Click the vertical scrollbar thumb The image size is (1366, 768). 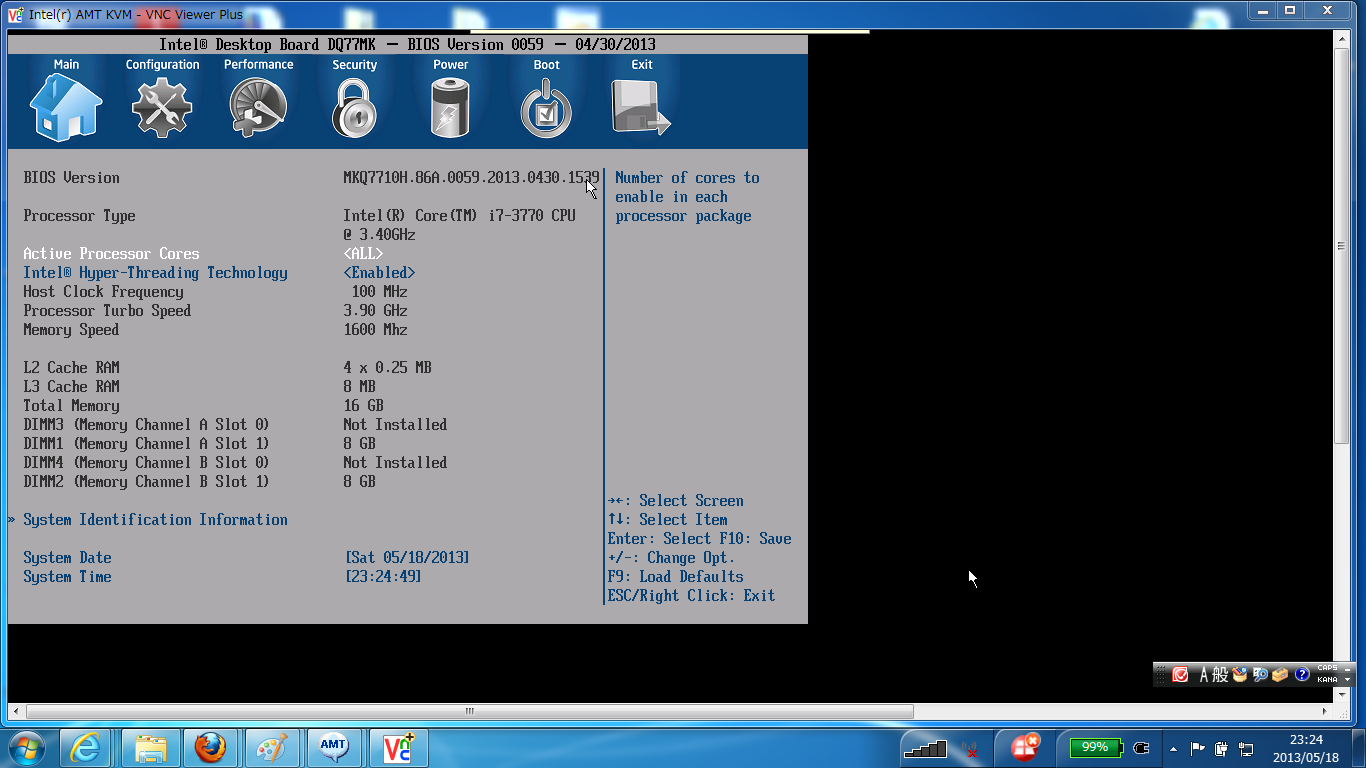1342,246
